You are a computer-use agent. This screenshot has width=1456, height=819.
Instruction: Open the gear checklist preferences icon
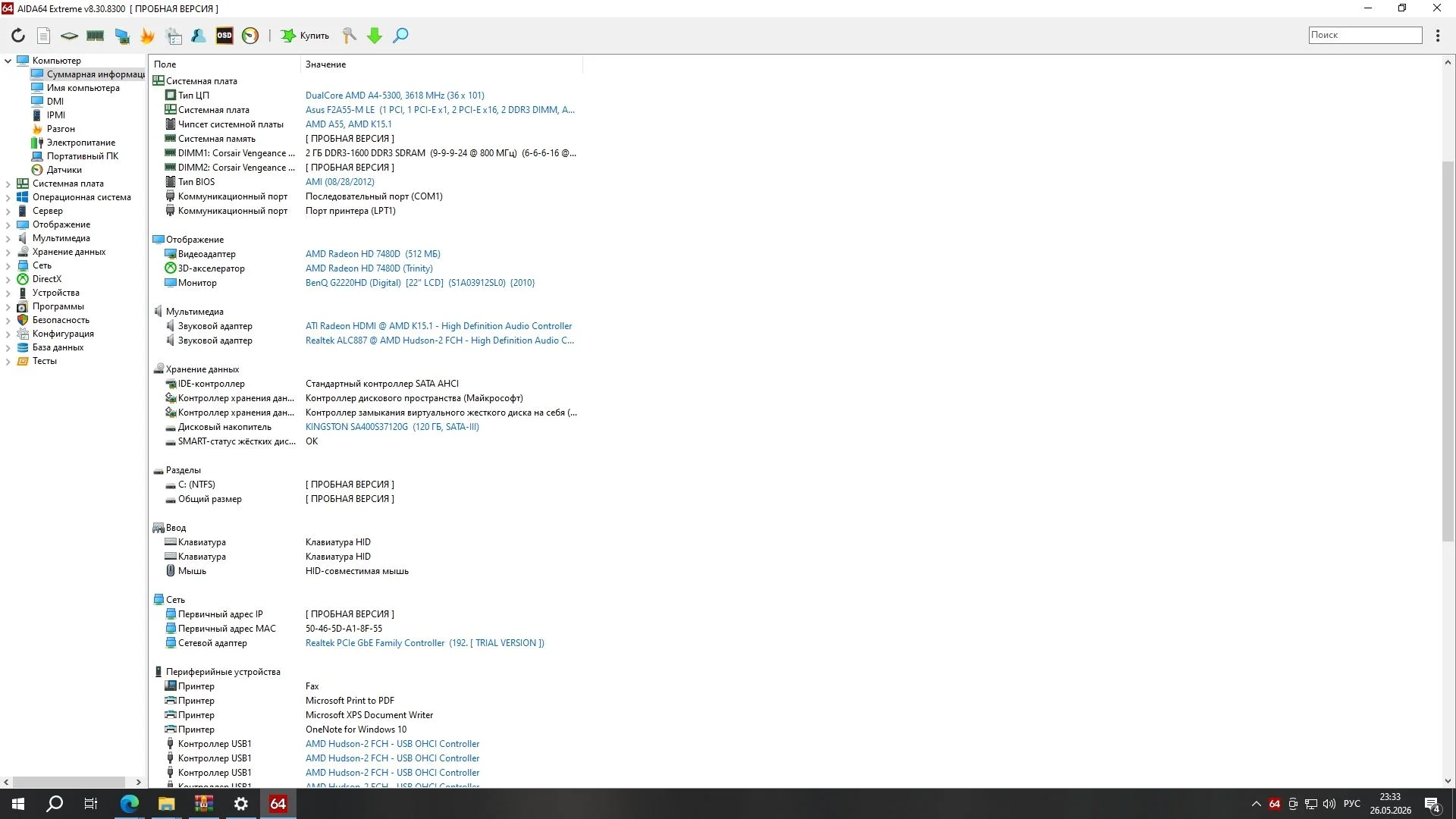(174, 36)
